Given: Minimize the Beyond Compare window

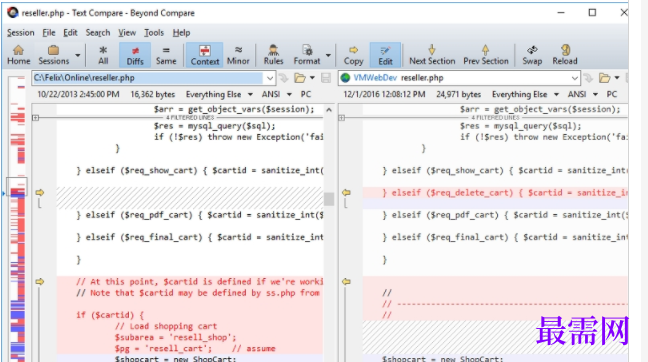Looking at the screenshot, I should [561, 13].
